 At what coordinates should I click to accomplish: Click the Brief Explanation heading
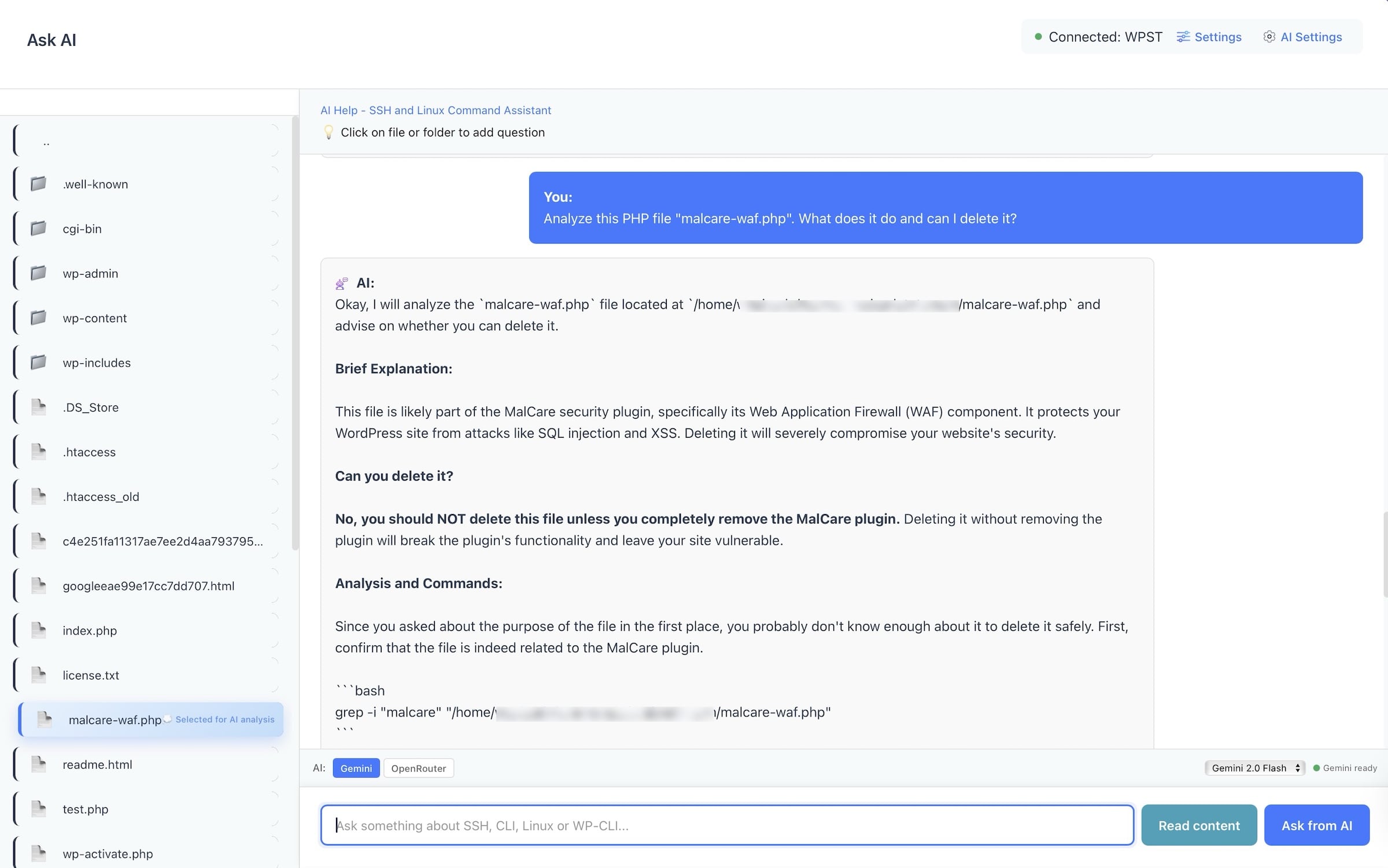pyautogui.click(x=394, y=368)
